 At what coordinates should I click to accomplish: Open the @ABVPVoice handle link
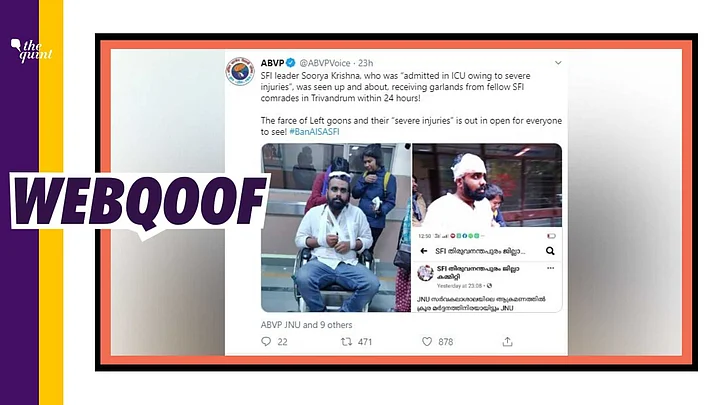tap(325, 63)
